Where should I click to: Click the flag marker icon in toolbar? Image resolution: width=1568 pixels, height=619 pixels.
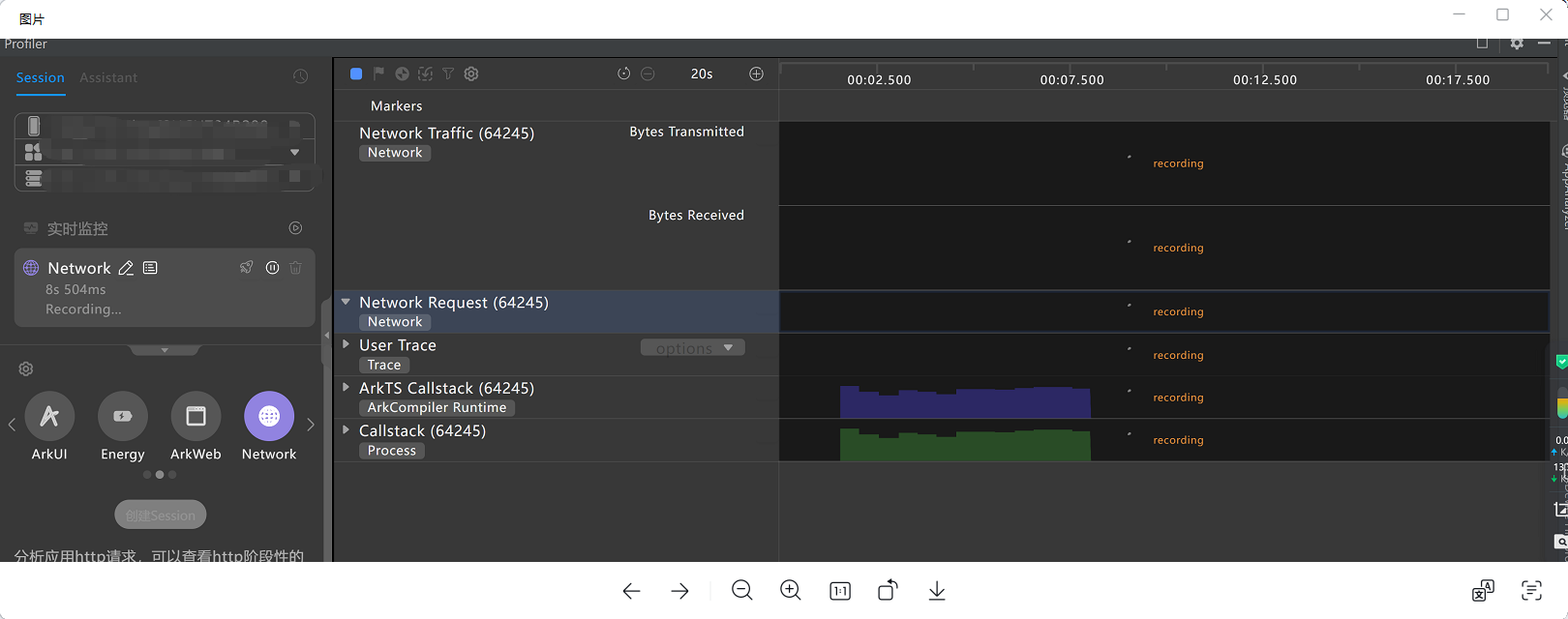[x=378, y=74]
